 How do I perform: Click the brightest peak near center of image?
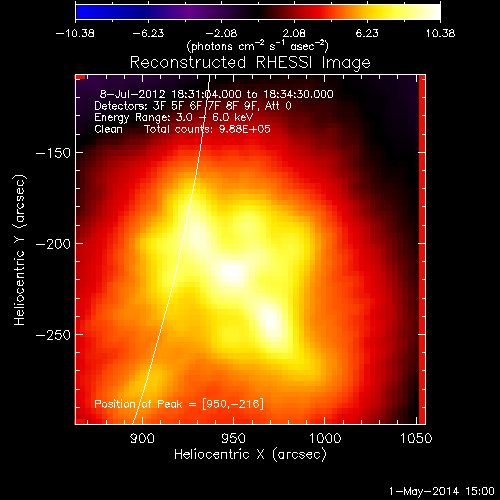(232, 272)
